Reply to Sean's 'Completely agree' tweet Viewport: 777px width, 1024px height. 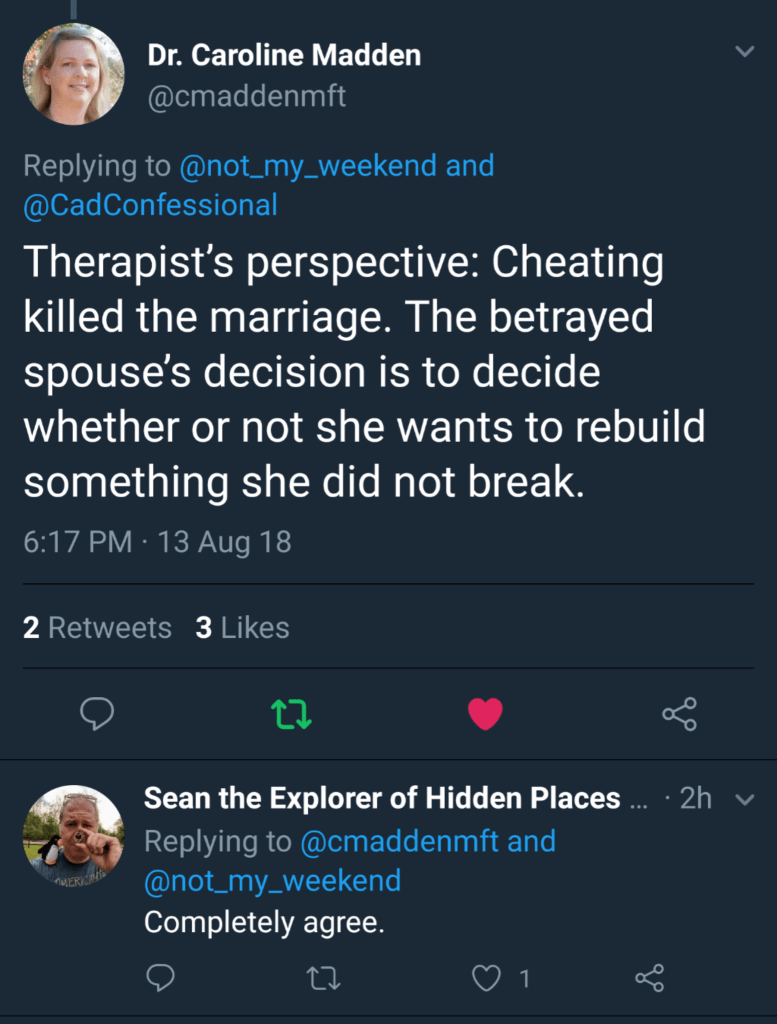tap(160, 978)
